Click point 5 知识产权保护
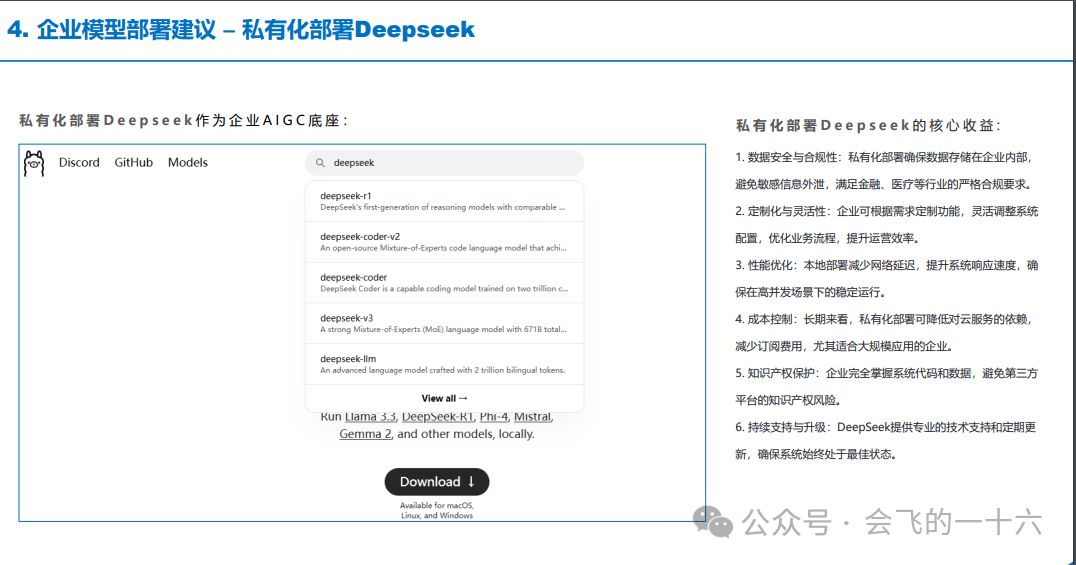The width and height of the screenshot is (1076, 565). point(887,387)
